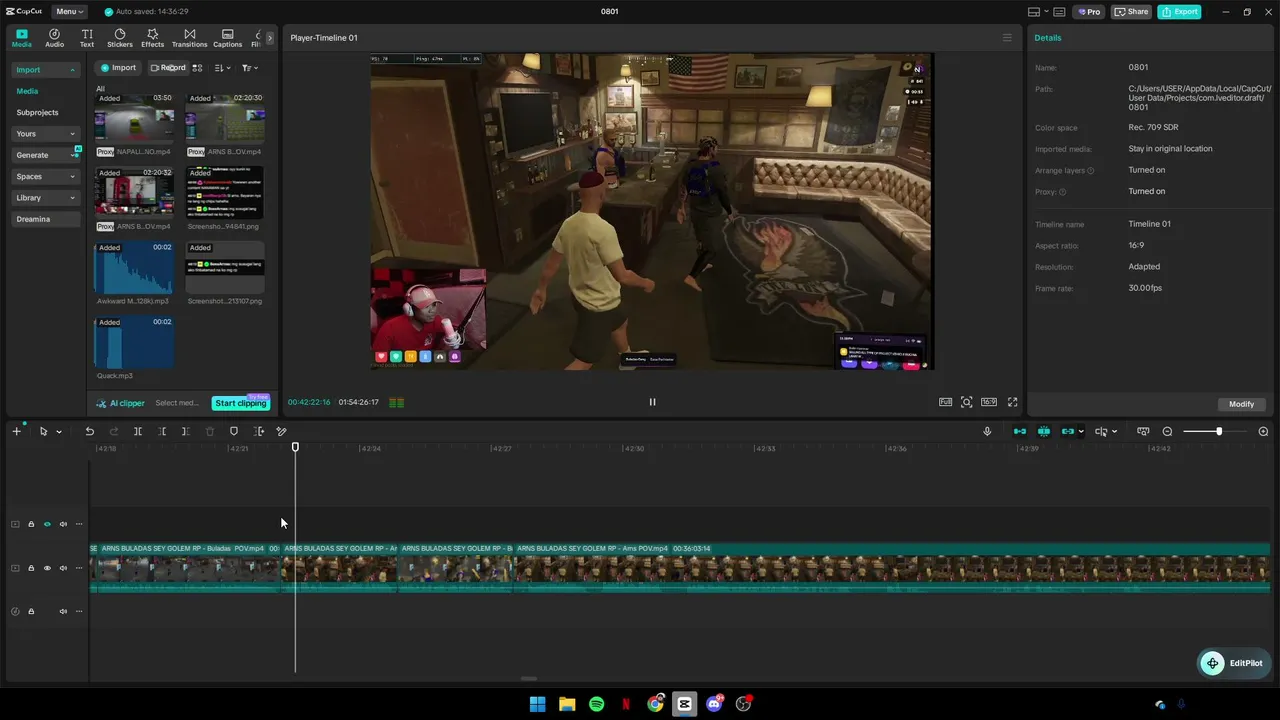Zoom out the timeline with minus icon

coord(1167,431)
